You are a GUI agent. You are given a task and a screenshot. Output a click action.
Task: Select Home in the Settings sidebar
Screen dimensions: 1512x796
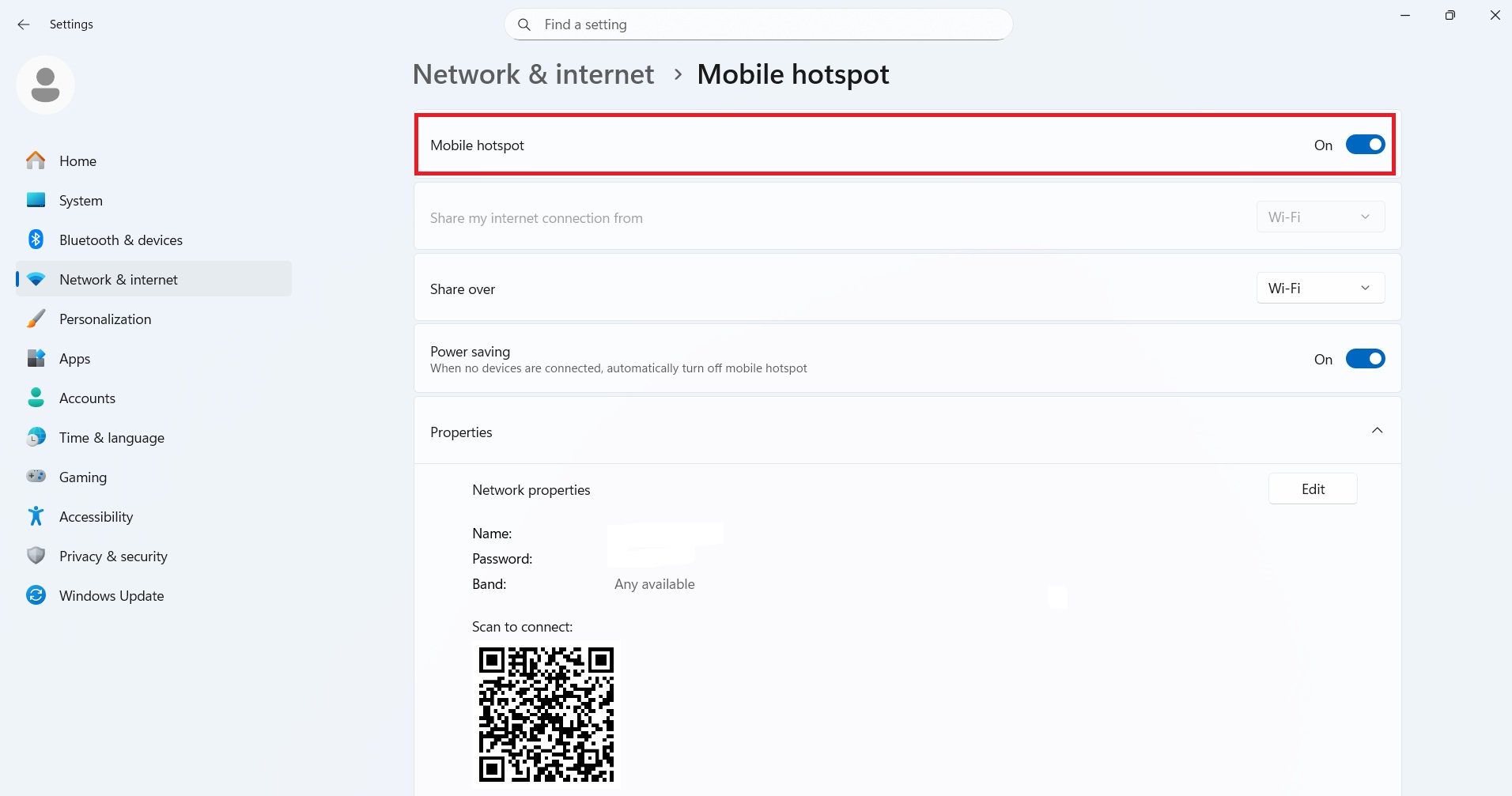pyautogui.click(x=77, y=160)
